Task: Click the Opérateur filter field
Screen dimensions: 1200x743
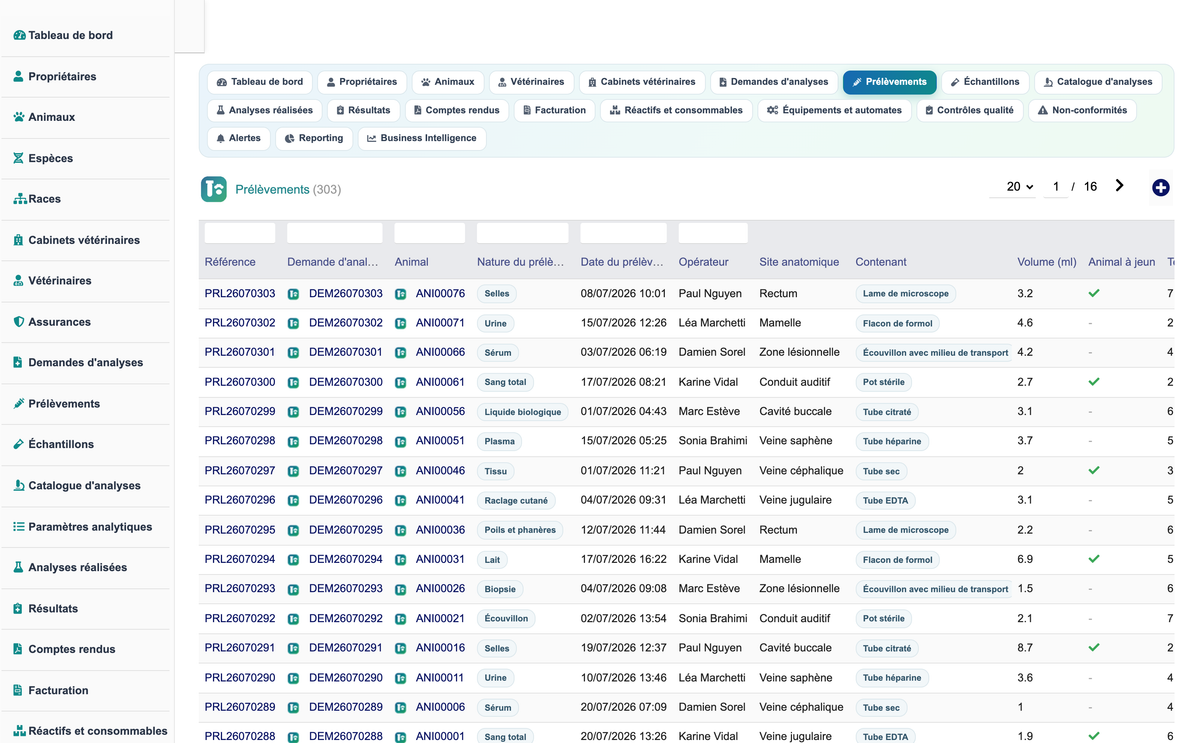Action: (713, 233)
